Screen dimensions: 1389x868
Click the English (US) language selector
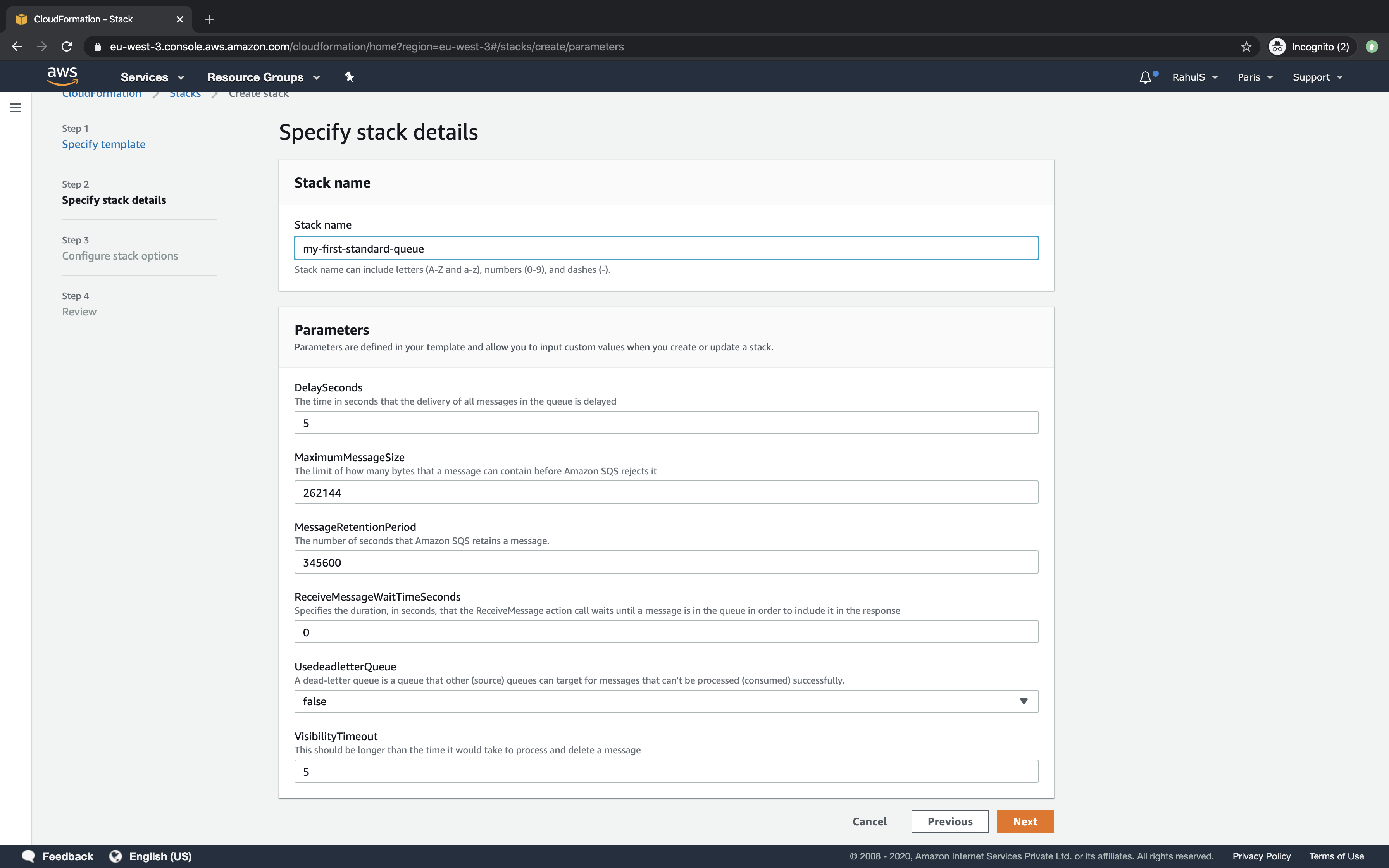(x=151, y=856)
